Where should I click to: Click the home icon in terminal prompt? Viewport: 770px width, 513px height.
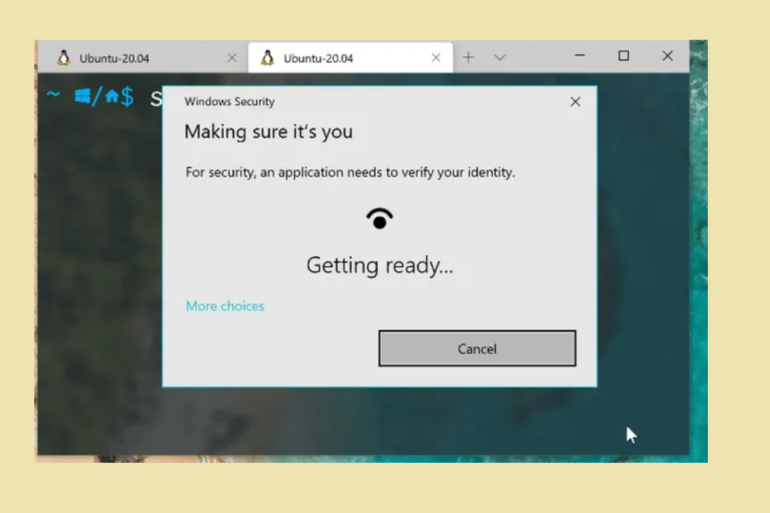pyautogui.click(x=112, y=96)
